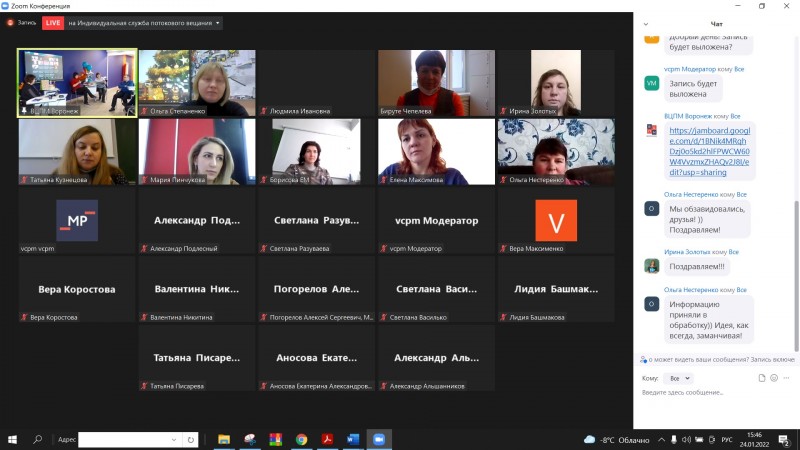Open Google Chrome from the taskbar
The image size is (800, 450).
(x=301, y=439)
